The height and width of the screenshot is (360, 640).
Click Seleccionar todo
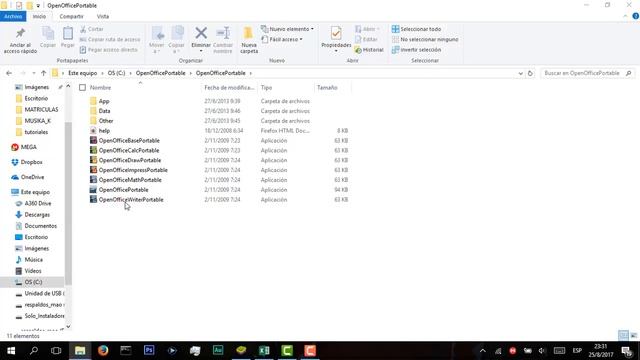416,29
